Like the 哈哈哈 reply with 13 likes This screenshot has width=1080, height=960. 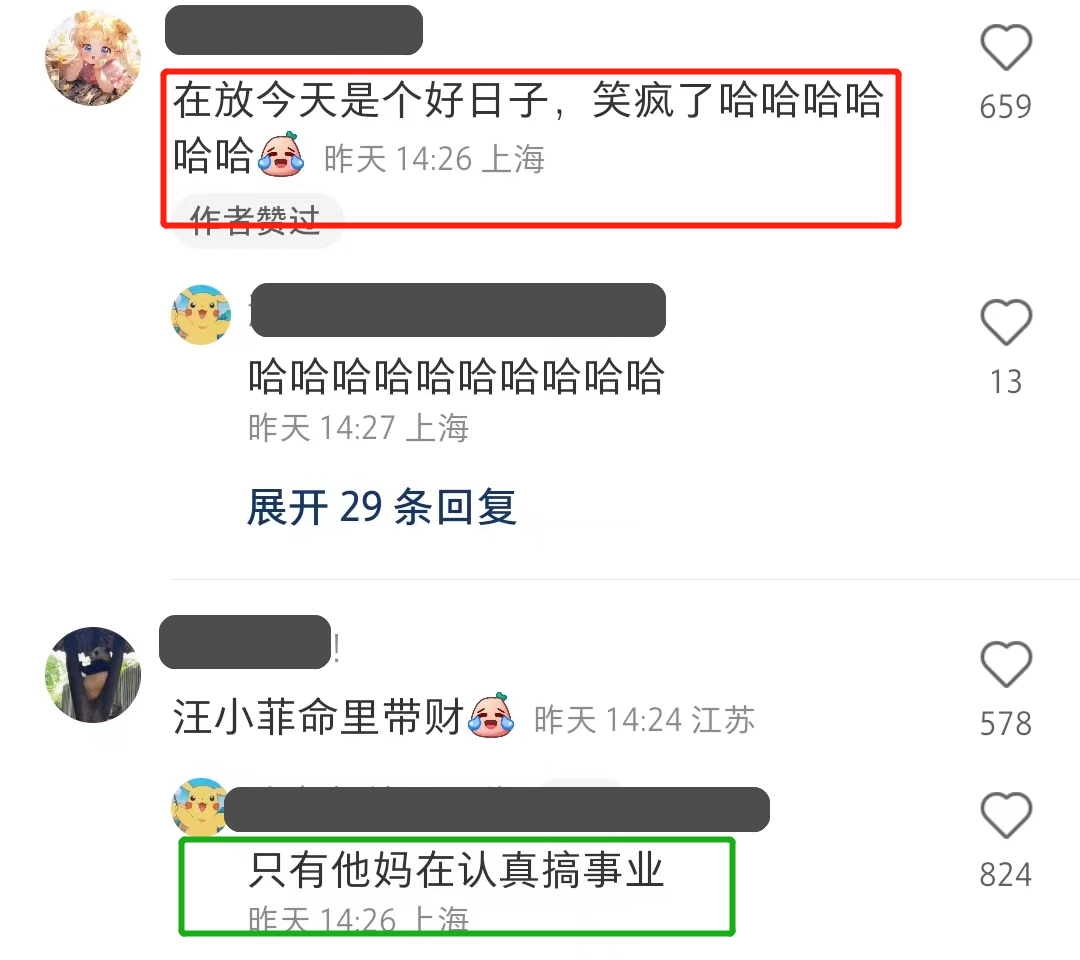click(x=1006, y=322)
